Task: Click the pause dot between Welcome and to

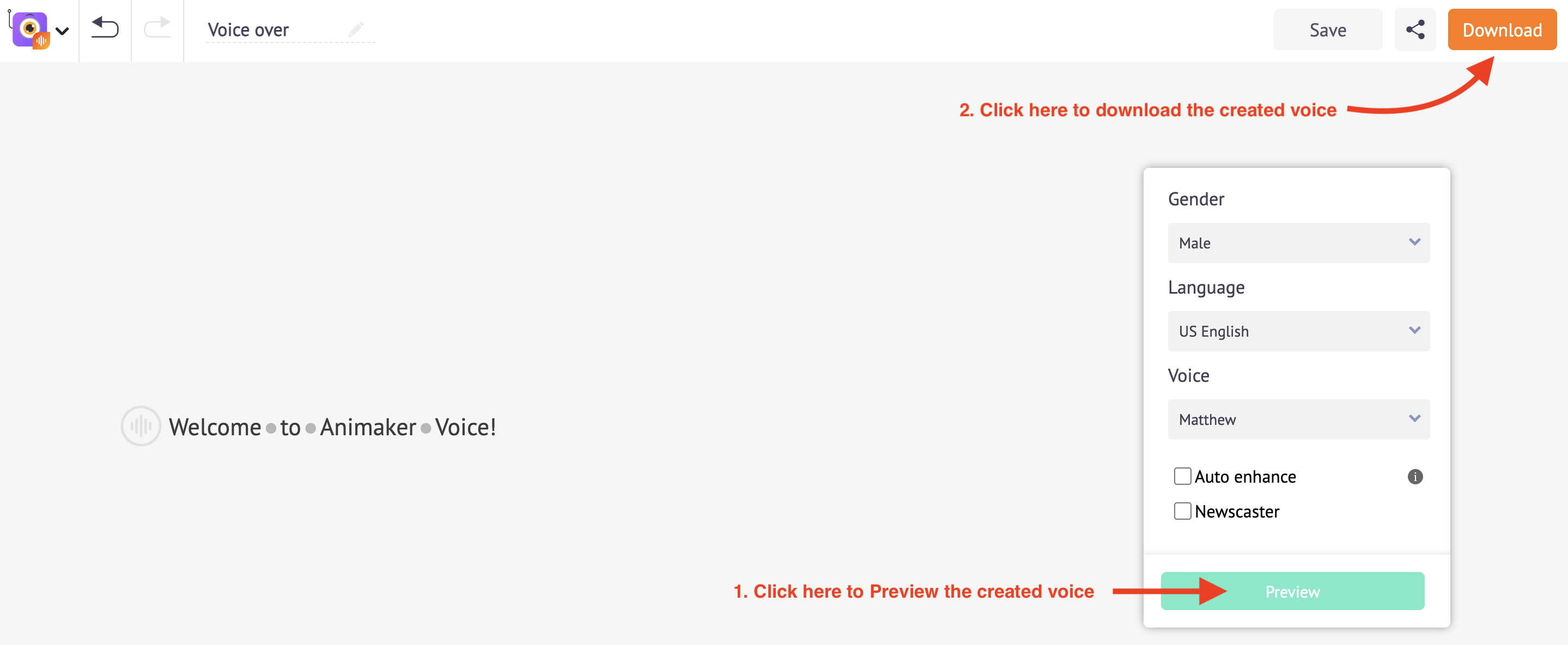Action: pyautogui.click(x=271, y=428)
